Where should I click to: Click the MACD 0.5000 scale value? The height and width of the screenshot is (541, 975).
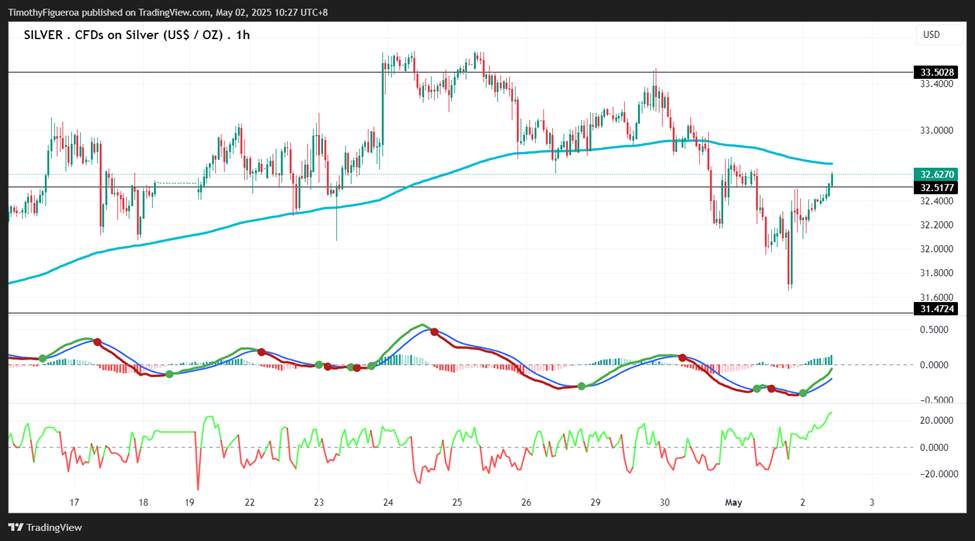(935, 330)
